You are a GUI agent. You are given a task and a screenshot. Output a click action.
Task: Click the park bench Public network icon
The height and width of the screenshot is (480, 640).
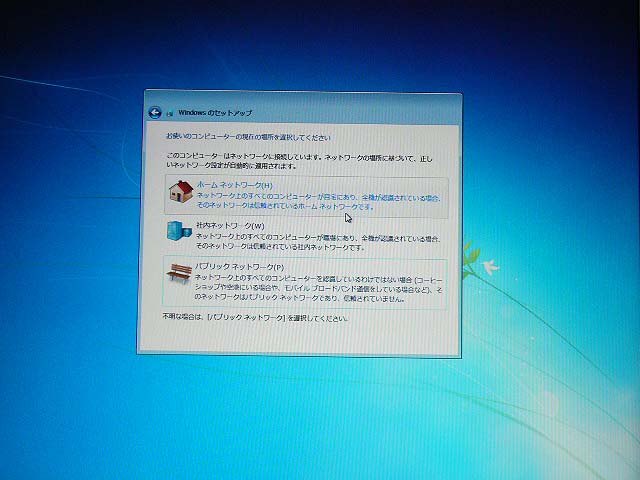pos(178,273)
